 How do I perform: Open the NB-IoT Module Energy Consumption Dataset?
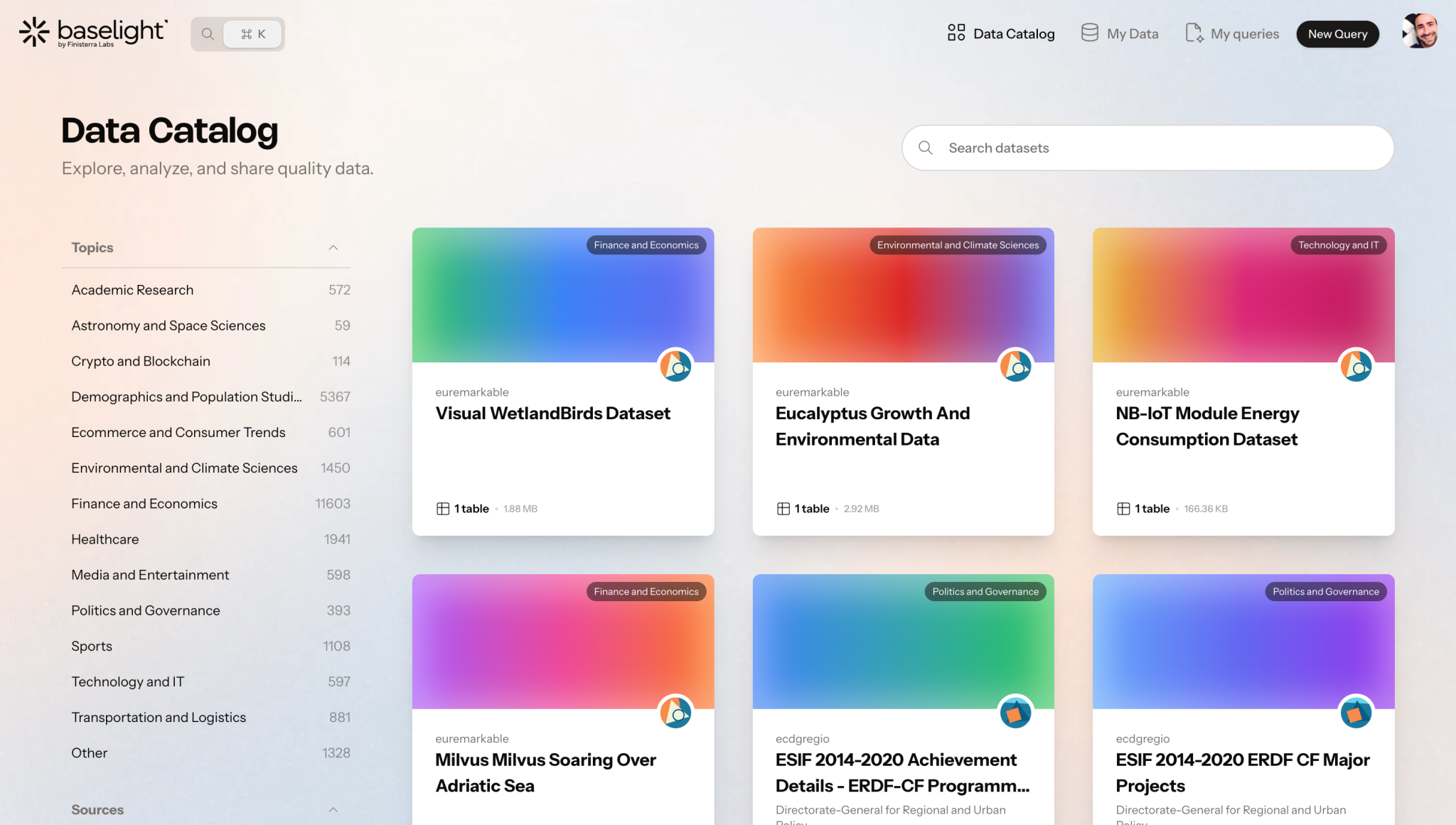[1207, 426]
